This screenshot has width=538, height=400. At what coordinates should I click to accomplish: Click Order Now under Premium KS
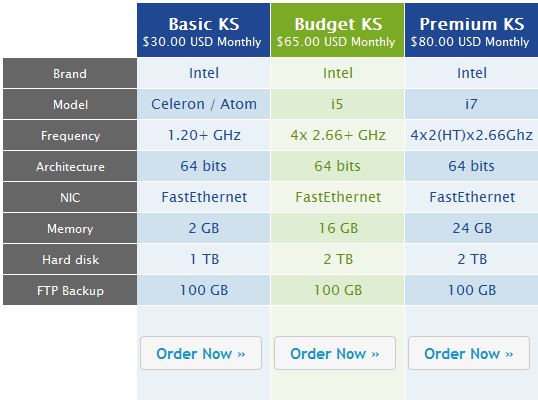(469, 353)
